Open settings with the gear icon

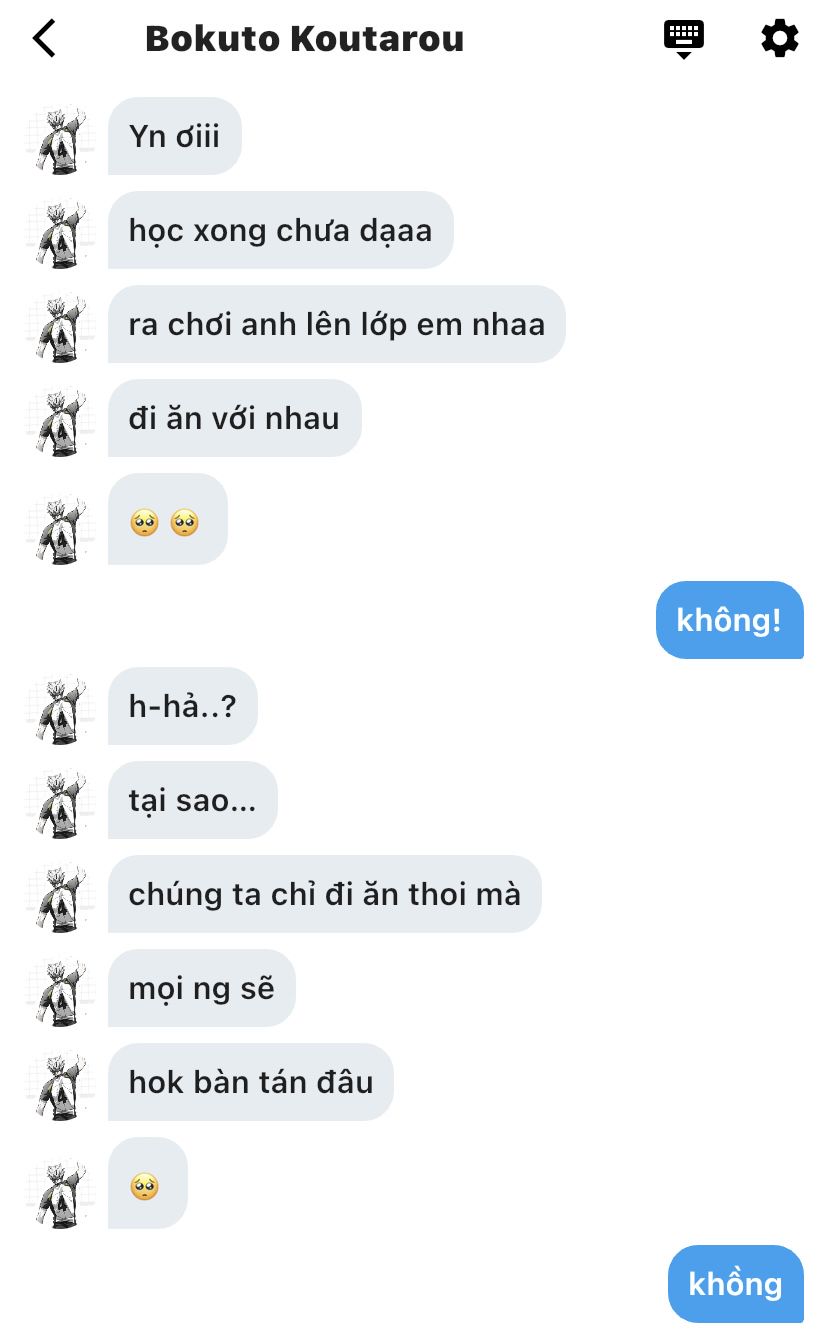point(780,39)
